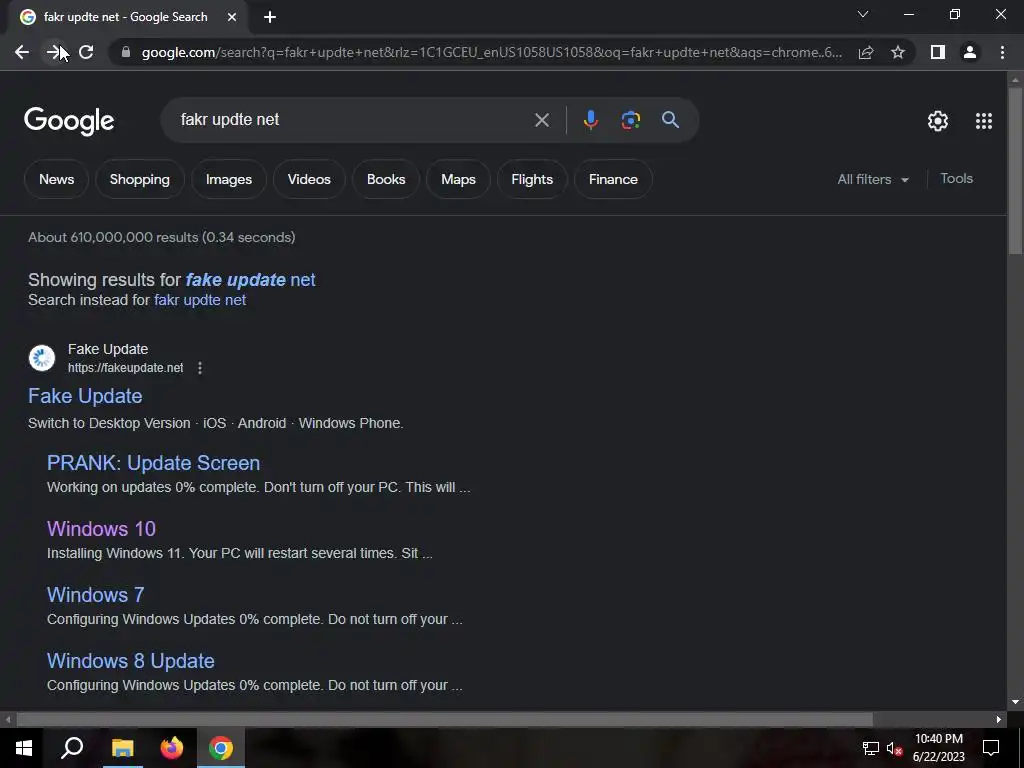Reload the current page

pos(86,52)
